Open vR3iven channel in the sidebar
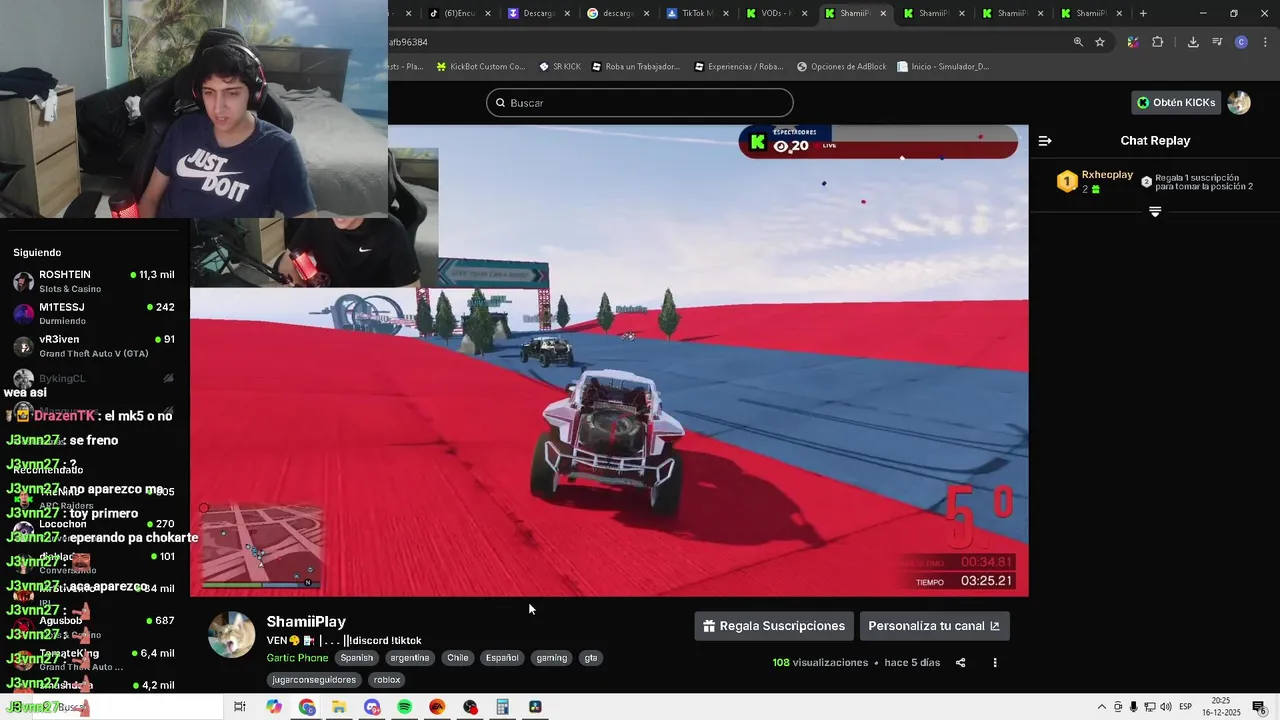This screenshot has width=1280, height=720. (x=94, y=346)
